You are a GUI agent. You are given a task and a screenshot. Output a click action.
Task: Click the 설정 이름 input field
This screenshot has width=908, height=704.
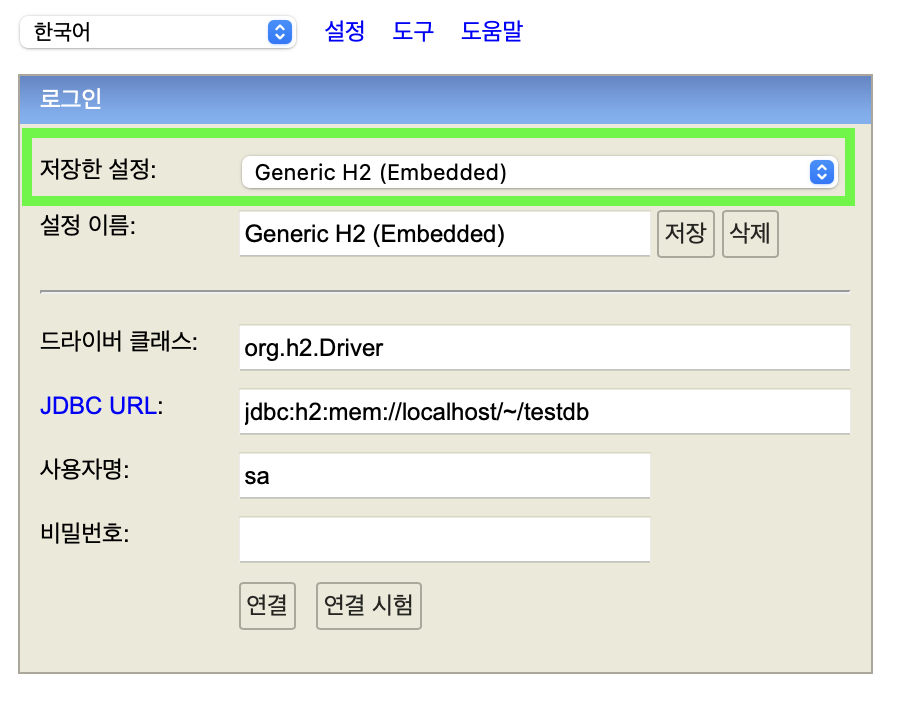[445, 234]
